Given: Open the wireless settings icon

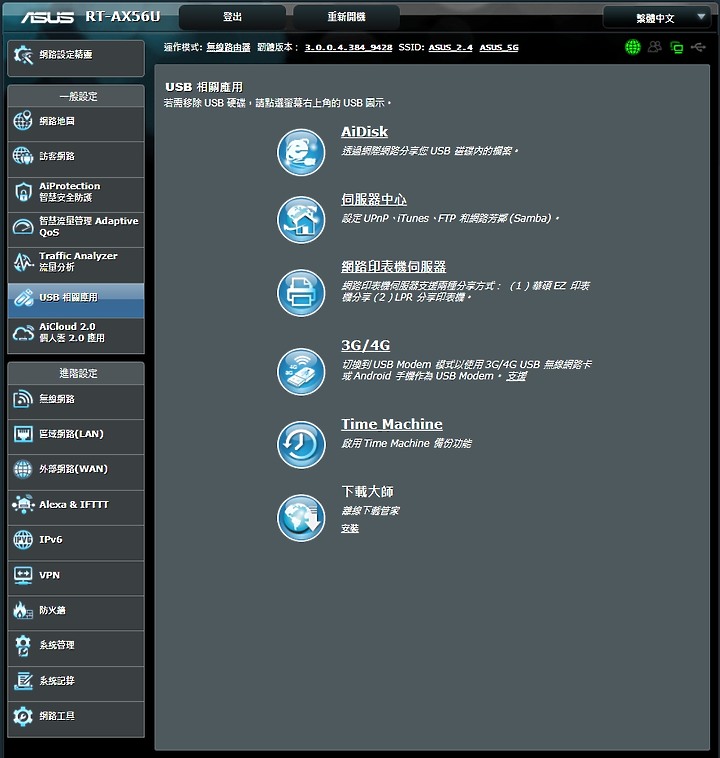Looking at the screenshot, I should (x=23, y=399).
